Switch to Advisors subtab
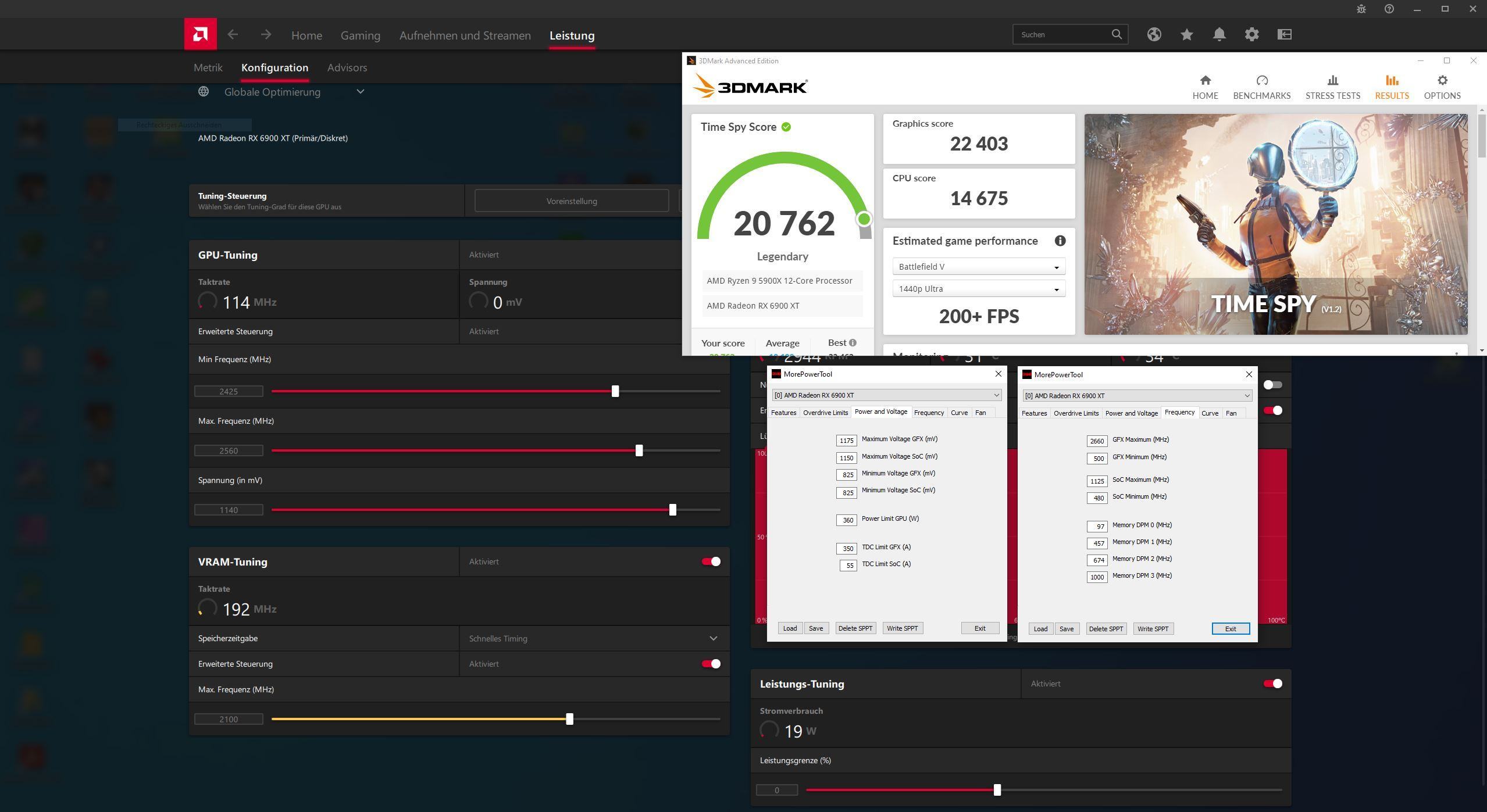The width and height of the screenshot is (1487, 812). 347,67
